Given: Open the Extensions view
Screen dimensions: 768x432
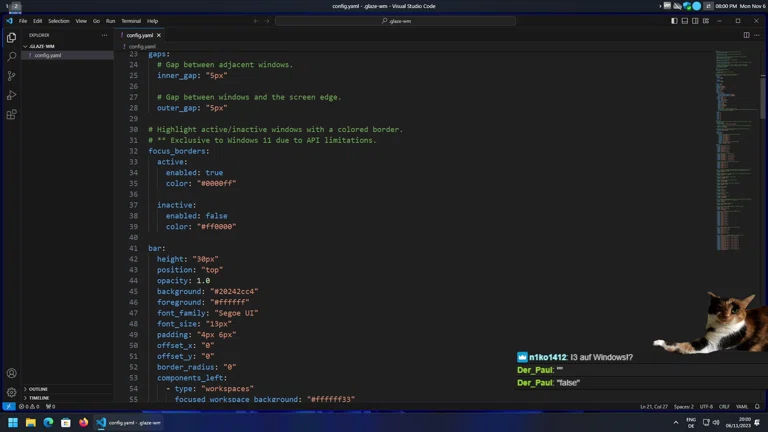Looking at the screenshot, I should tap(12, 115).
